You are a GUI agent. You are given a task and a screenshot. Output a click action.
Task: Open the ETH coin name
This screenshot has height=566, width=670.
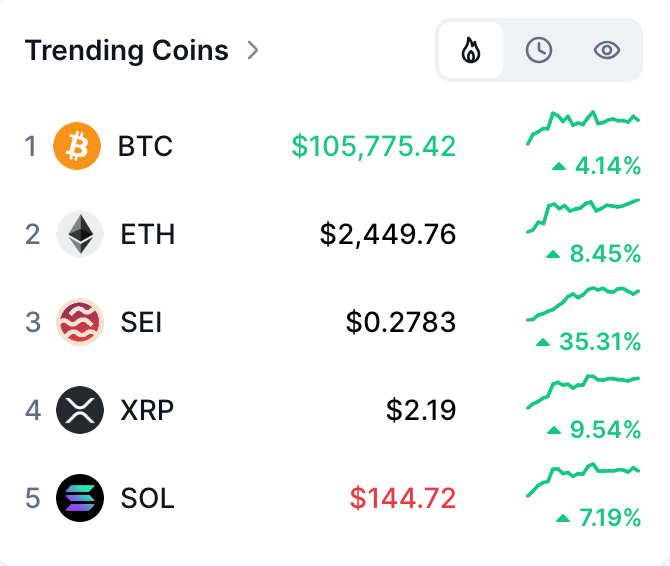pos(148,234)
